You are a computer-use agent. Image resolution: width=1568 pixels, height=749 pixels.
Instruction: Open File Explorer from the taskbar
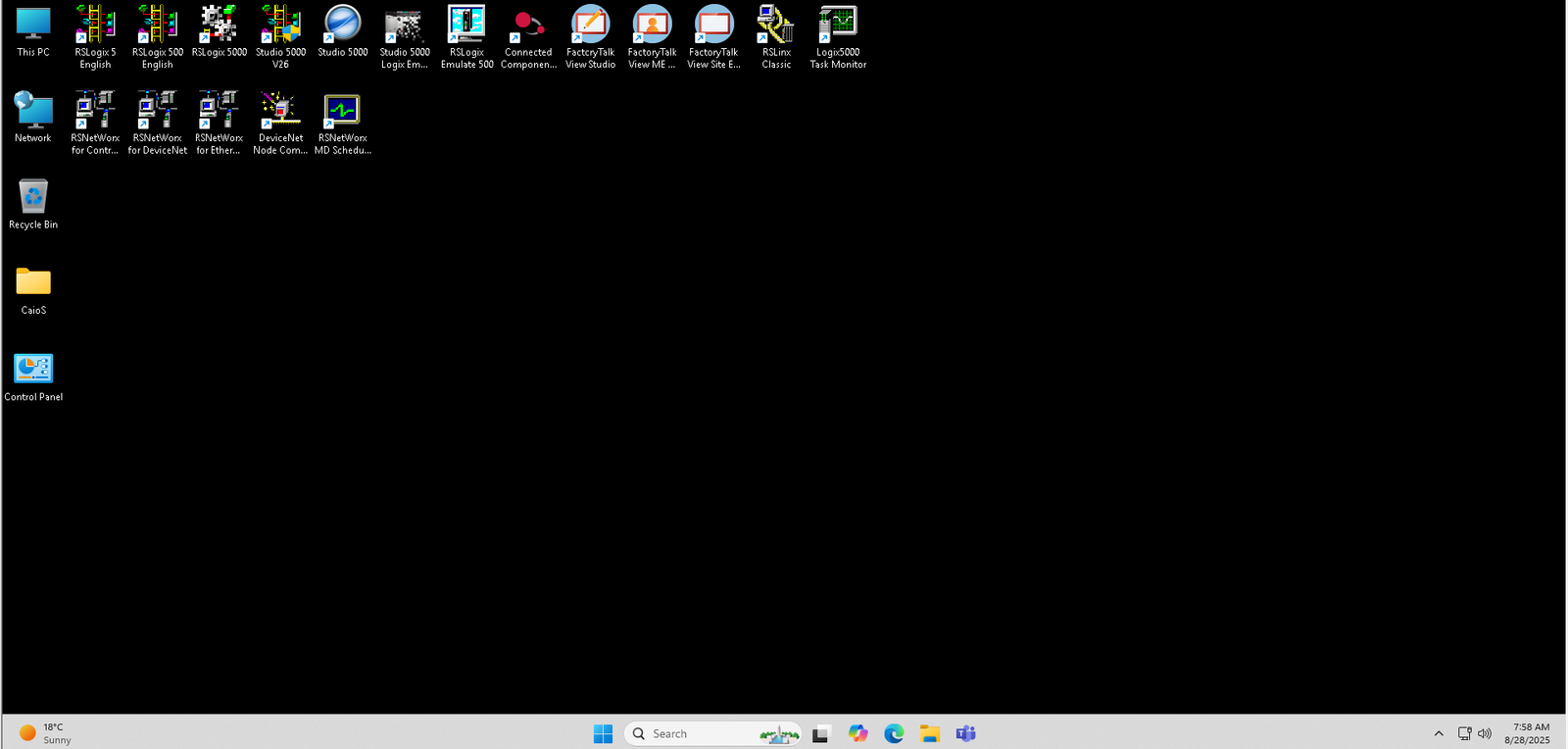(x=930, y=733)
